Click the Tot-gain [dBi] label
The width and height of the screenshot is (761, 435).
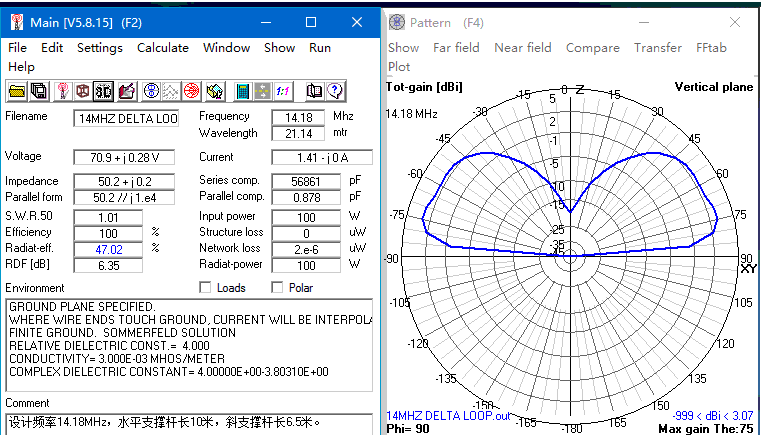tap(424, 87)
